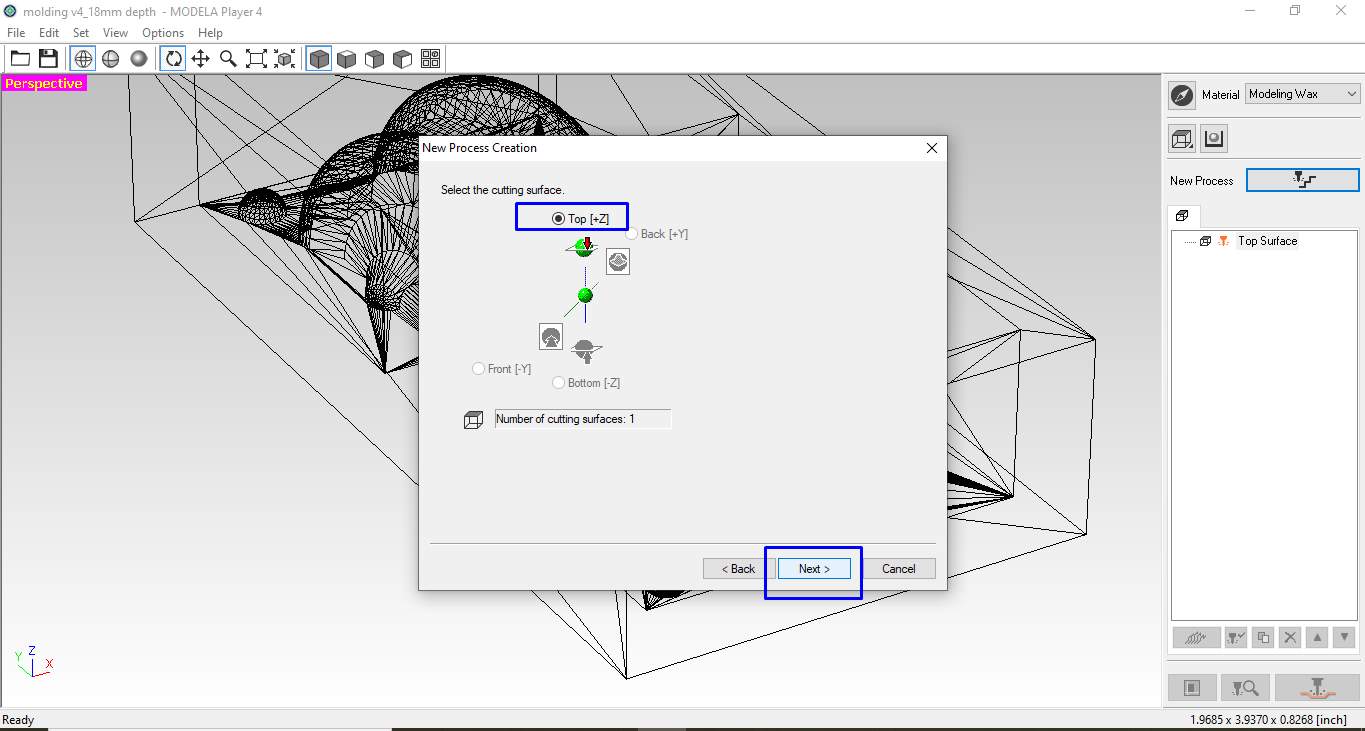Select the solid shaded sphere rendering mode
The height and width of the screenshot is (731, 1365).
pos(139,59)
